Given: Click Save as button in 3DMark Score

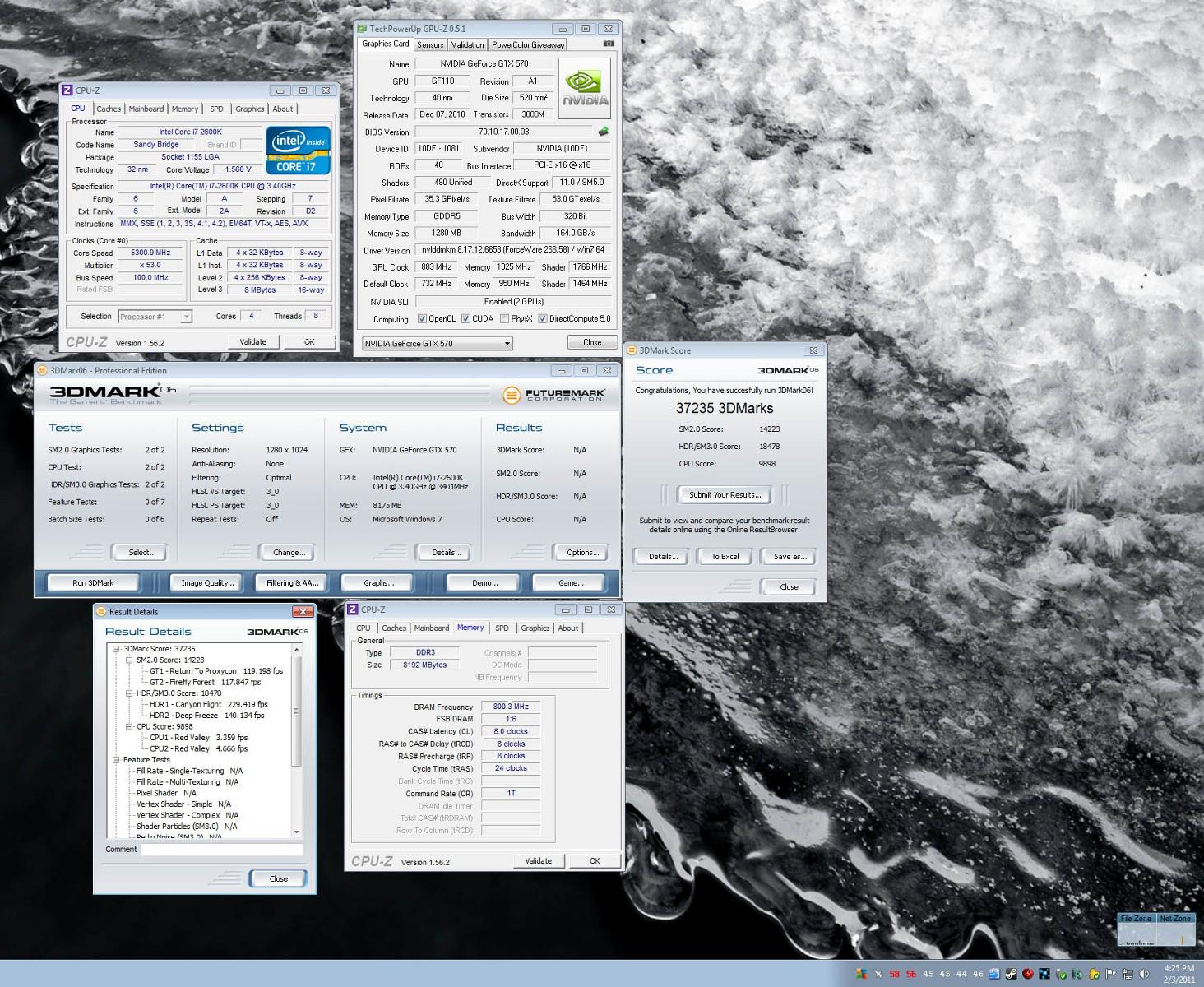Looking at the screenshot, I should tap(790, 556).
